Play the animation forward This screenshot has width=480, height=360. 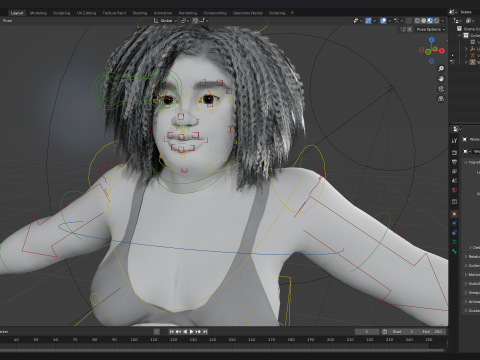click(x=192, y=332)
